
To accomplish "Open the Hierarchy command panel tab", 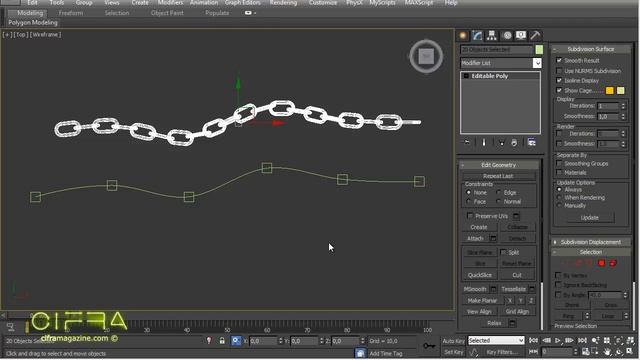I will click(491, 36).
